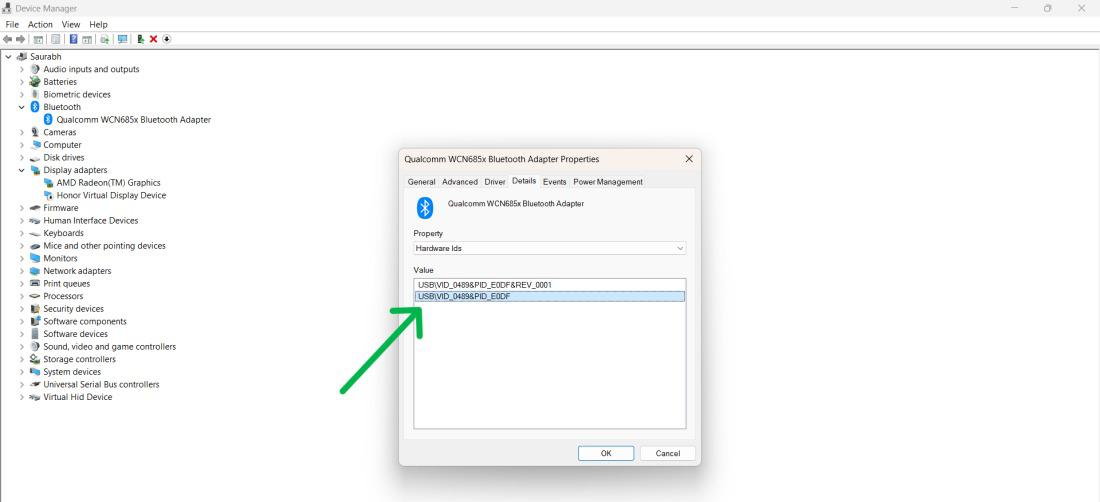Image resolution: width=1100 pixels, height=502 pixels.
Task: Click the Cameras category icon
Action: coord(35,133)
